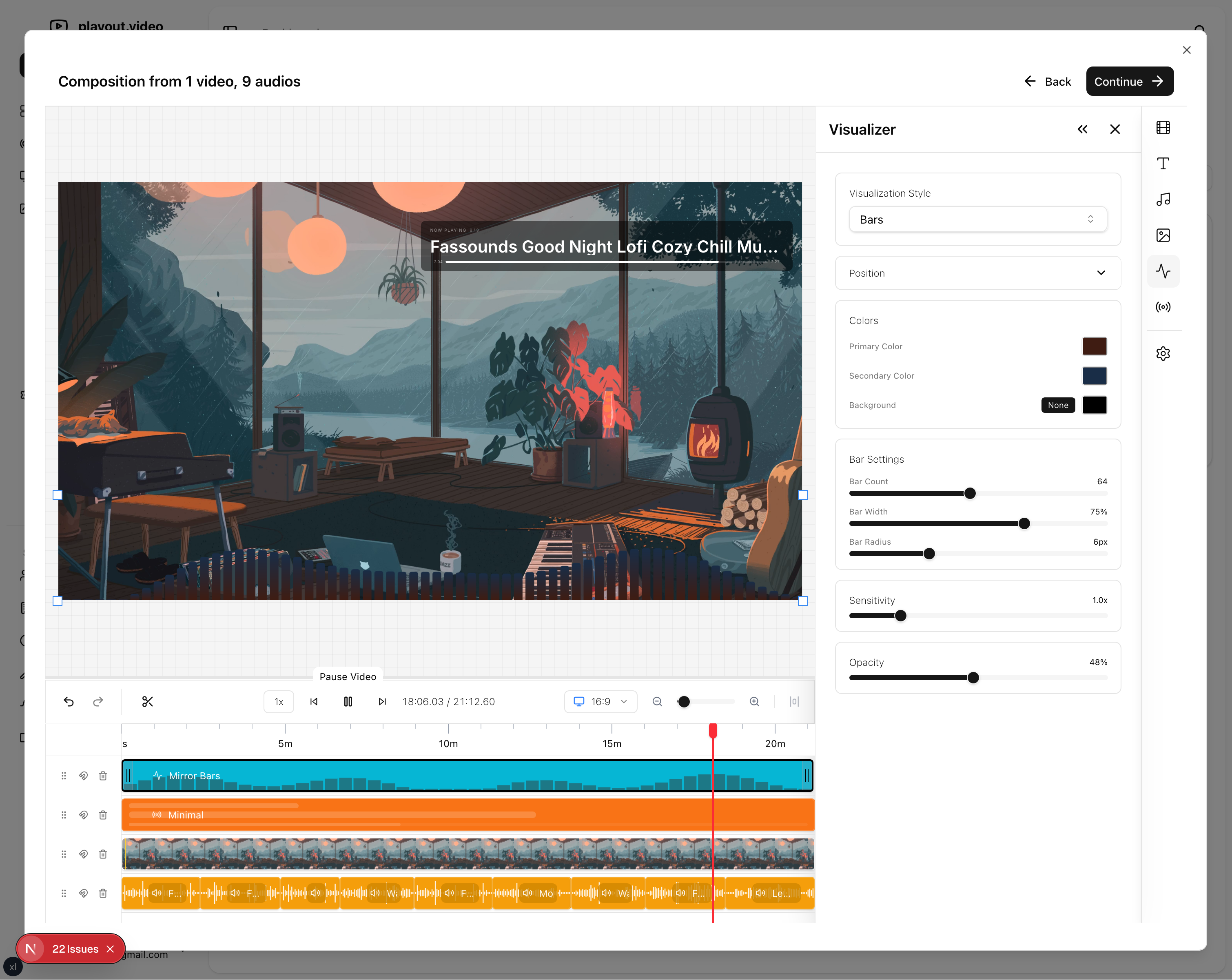Toggle background None option

point(1058,405)
